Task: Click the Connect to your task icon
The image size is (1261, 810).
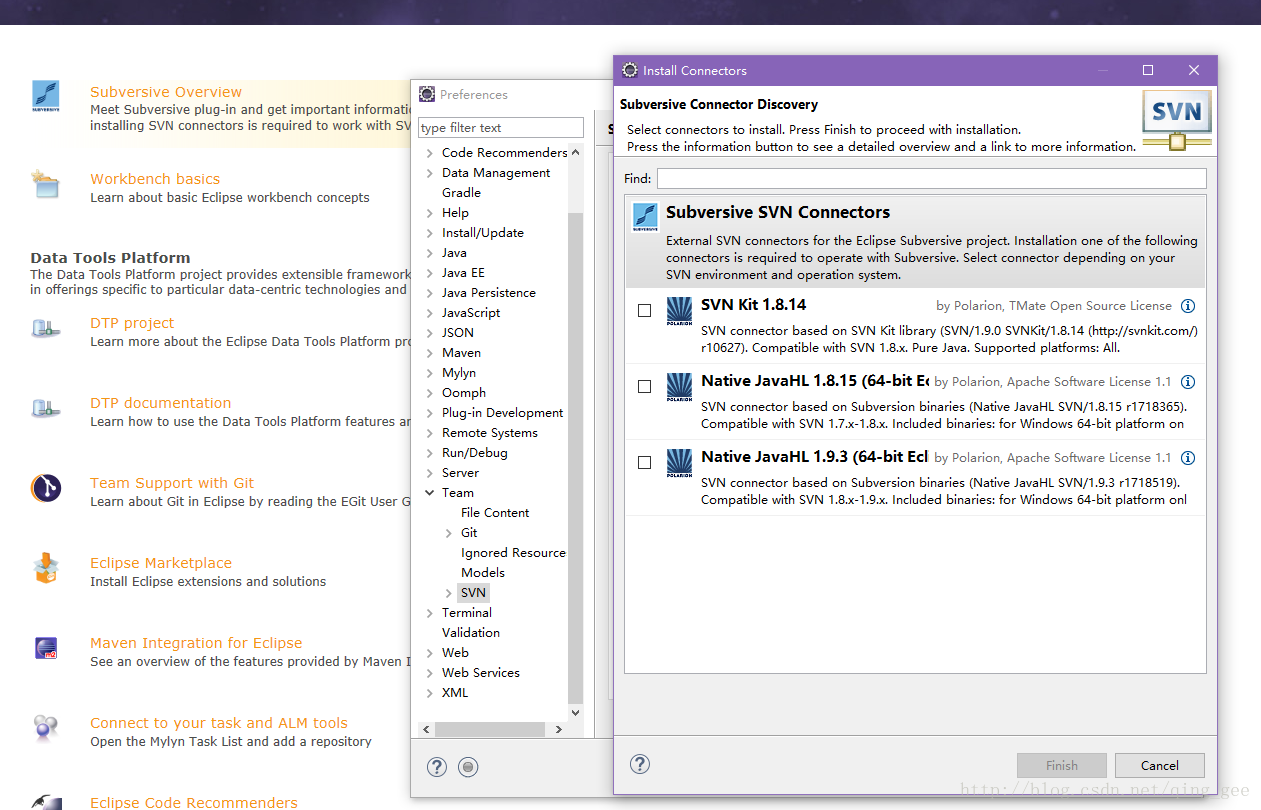Action: point(45,727)
